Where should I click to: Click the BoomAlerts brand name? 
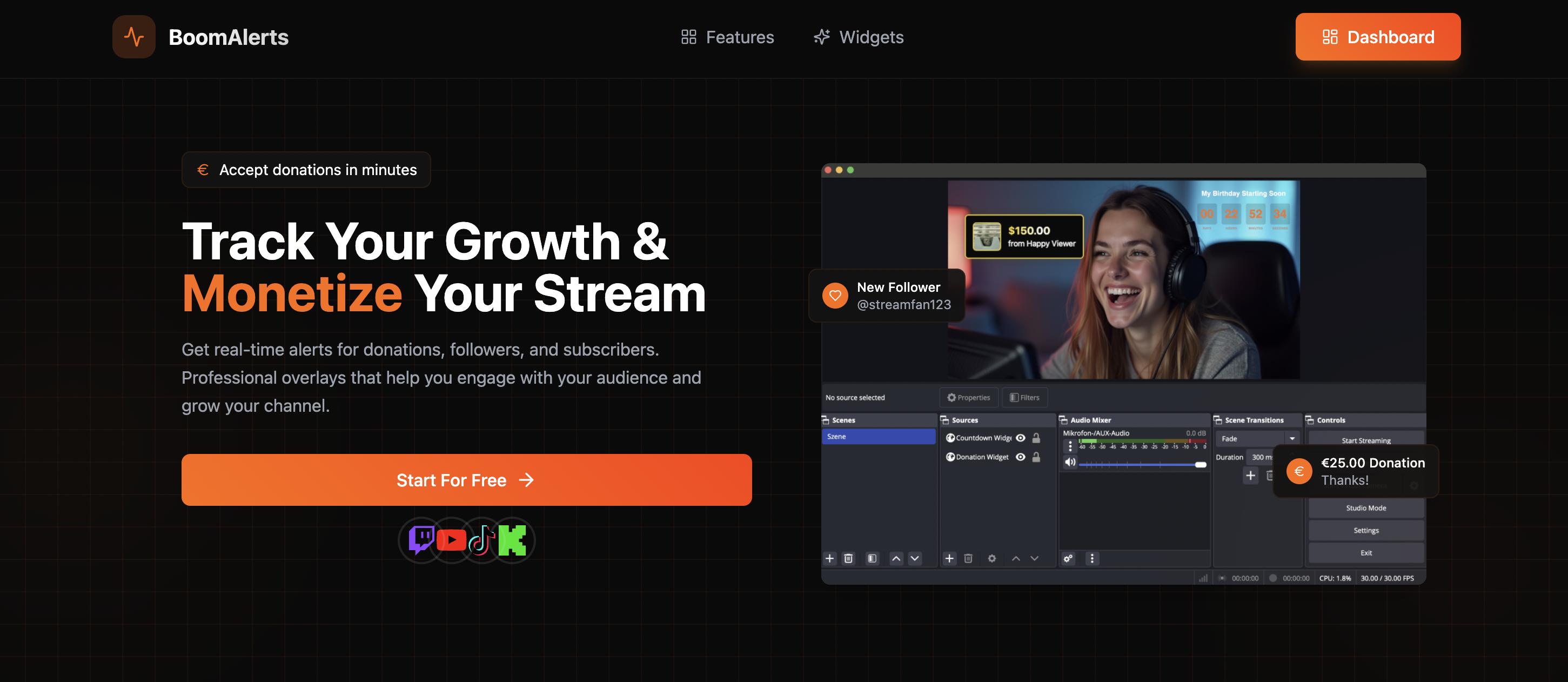coord(228,37)
